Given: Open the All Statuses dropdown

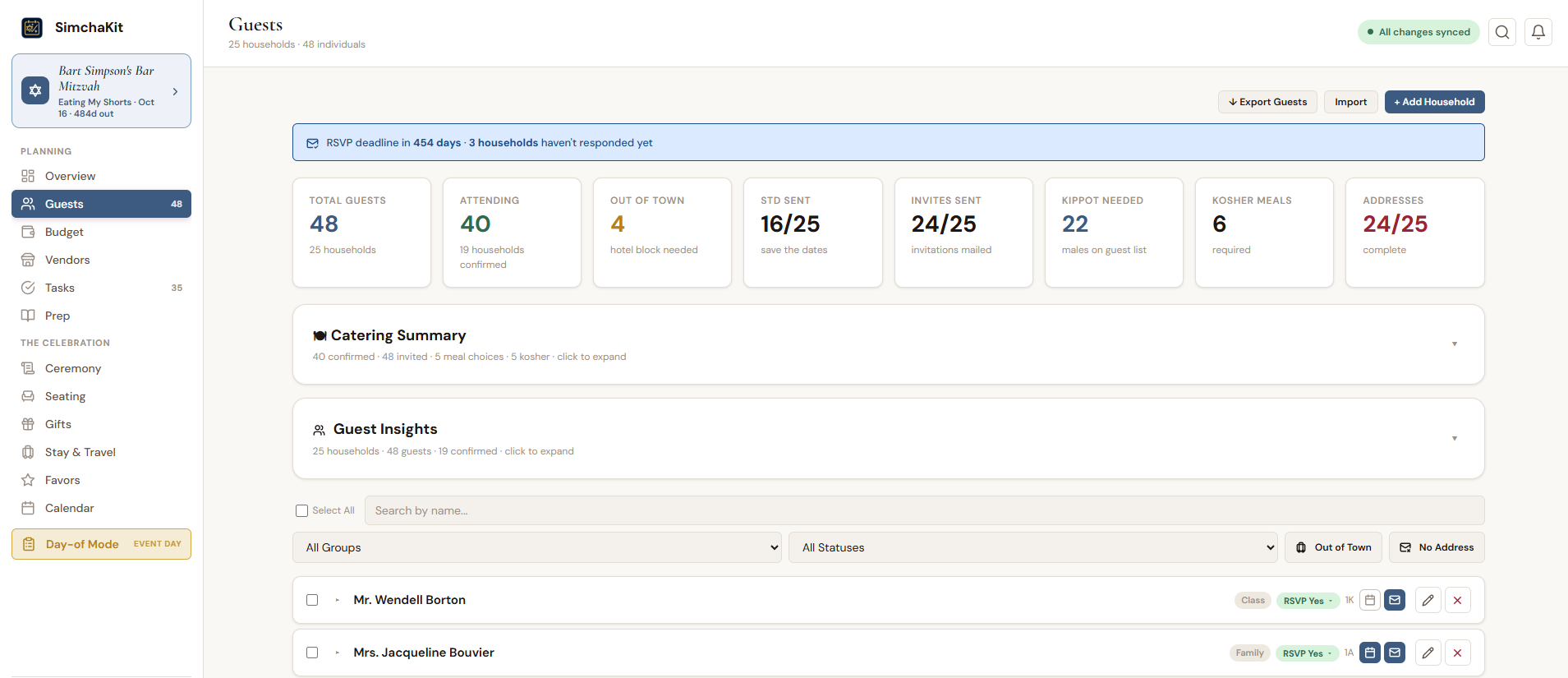Looking at the screenshot, I should coord(1033,547).
